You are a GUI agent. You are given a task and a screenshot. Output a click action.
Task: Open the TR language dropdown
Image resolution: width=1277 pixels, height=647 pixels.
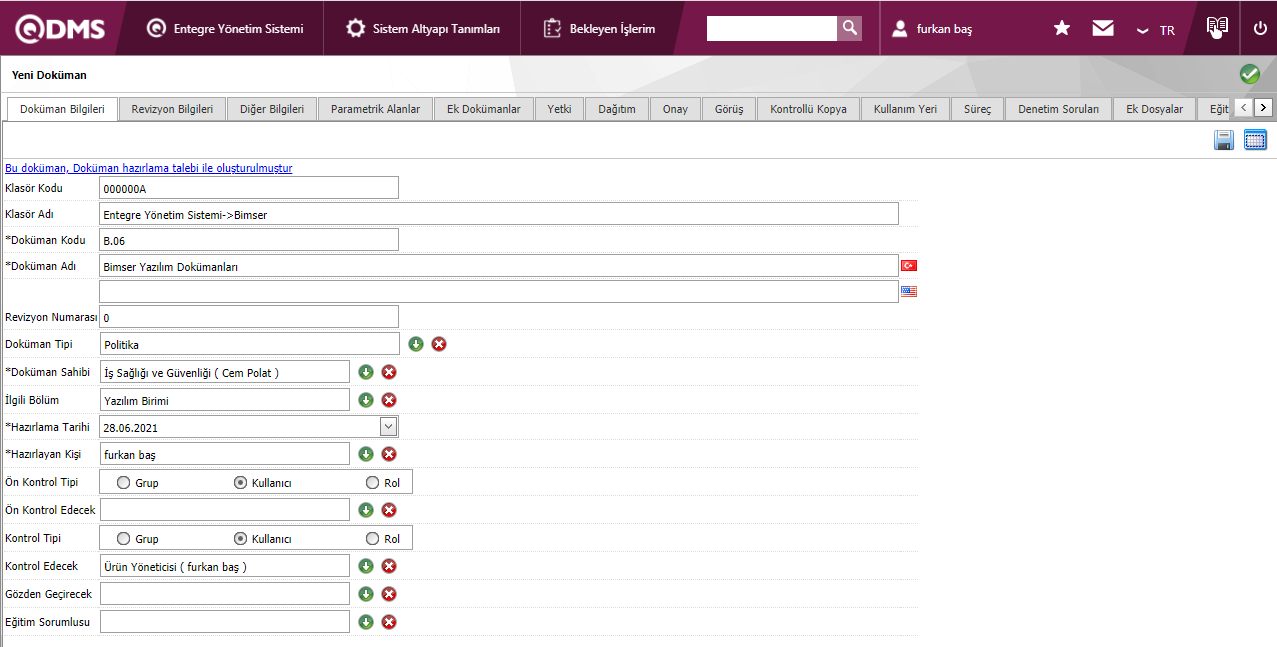pyautogui.click(x=1156, y=30)
